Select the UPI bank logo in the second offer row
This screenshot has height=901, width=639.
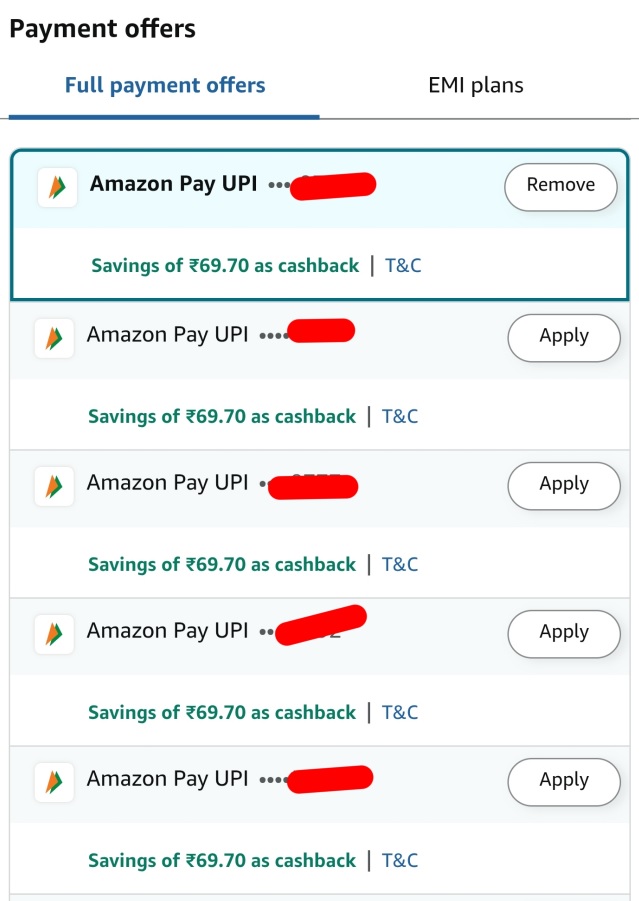click(x=54, y=337)
